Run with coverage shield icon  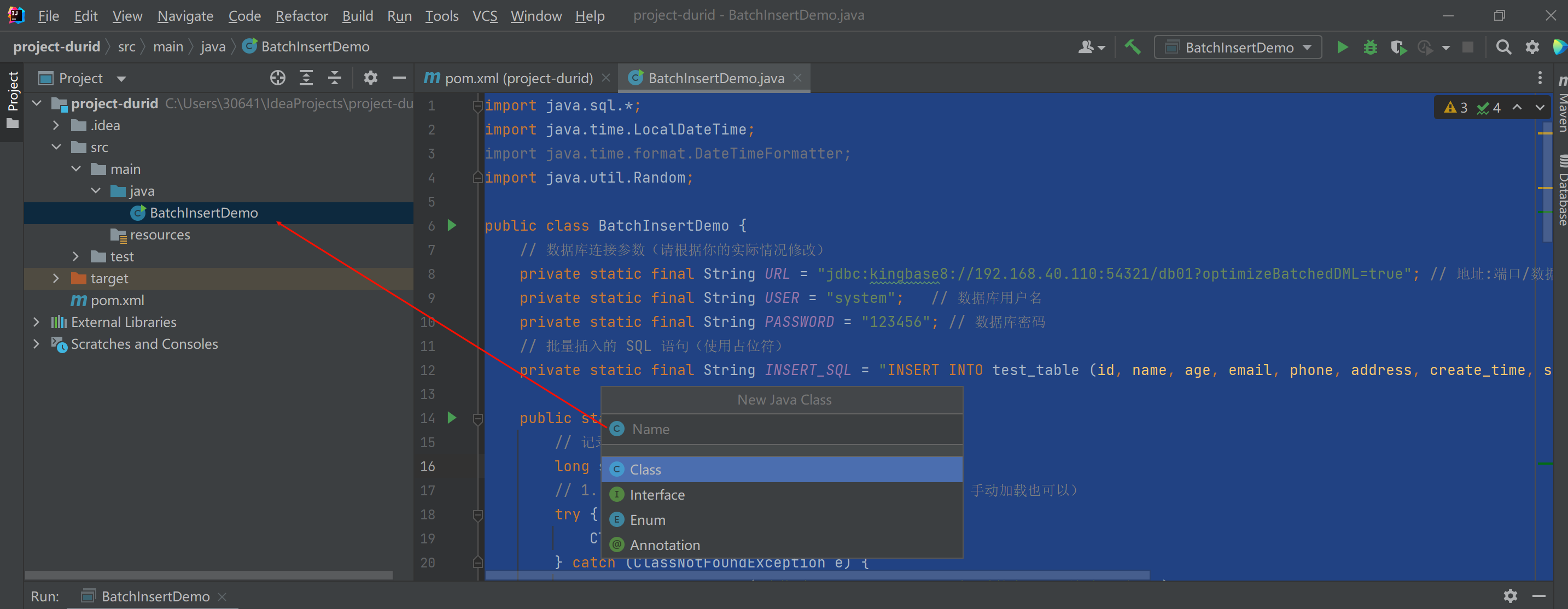click(1397, 47)
